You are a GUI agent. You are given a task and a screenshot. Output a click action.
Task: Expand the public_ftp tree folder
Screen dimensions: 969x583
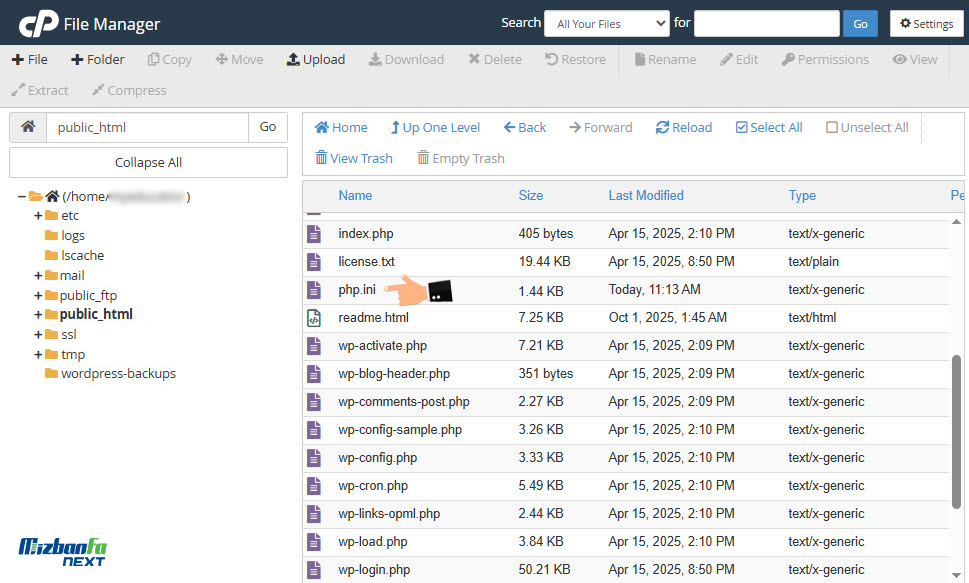tap(39, 296)
